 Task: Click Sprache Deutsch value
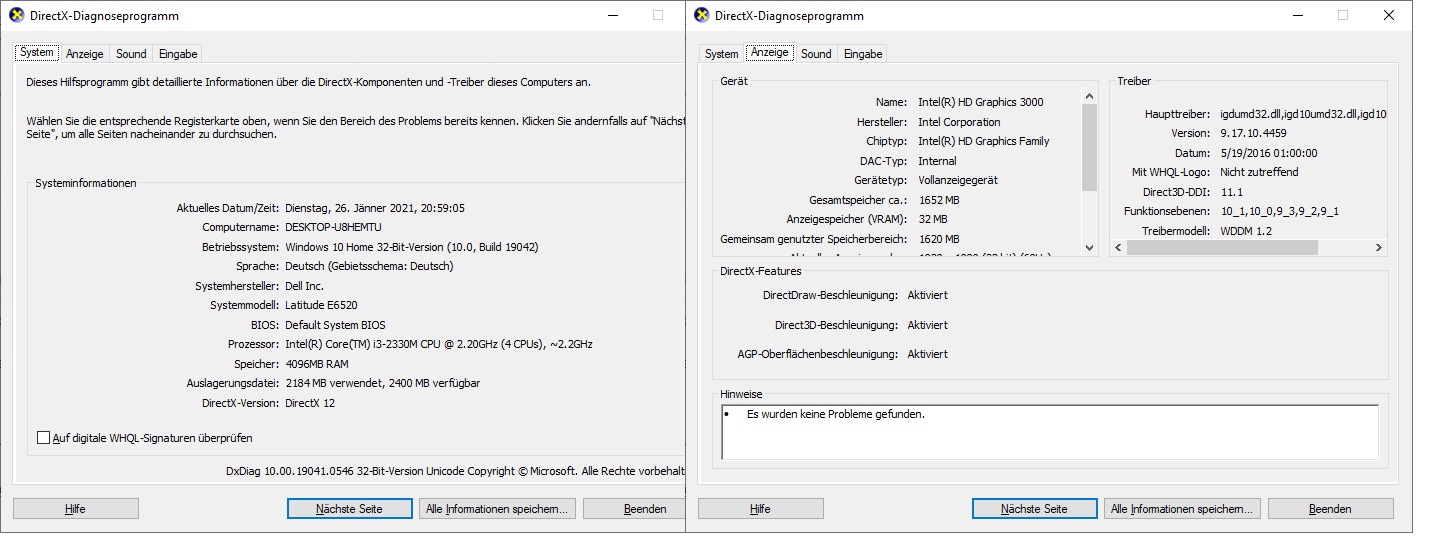pyautogui.click(x=369, y=267)
